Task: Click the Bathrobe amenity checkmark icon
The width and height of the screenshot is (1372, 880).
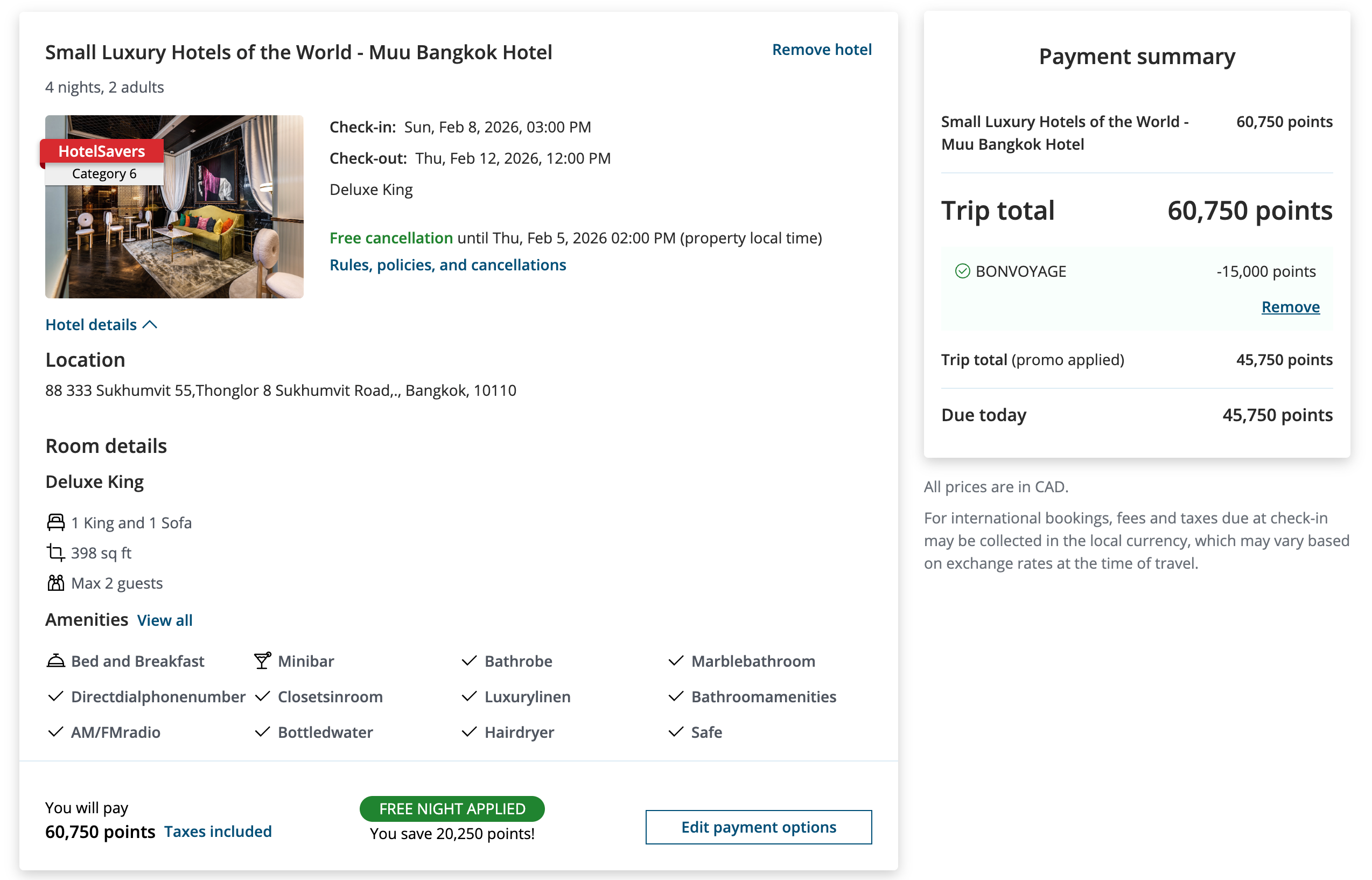Action: pyautogui.click(x=468, y=661)
